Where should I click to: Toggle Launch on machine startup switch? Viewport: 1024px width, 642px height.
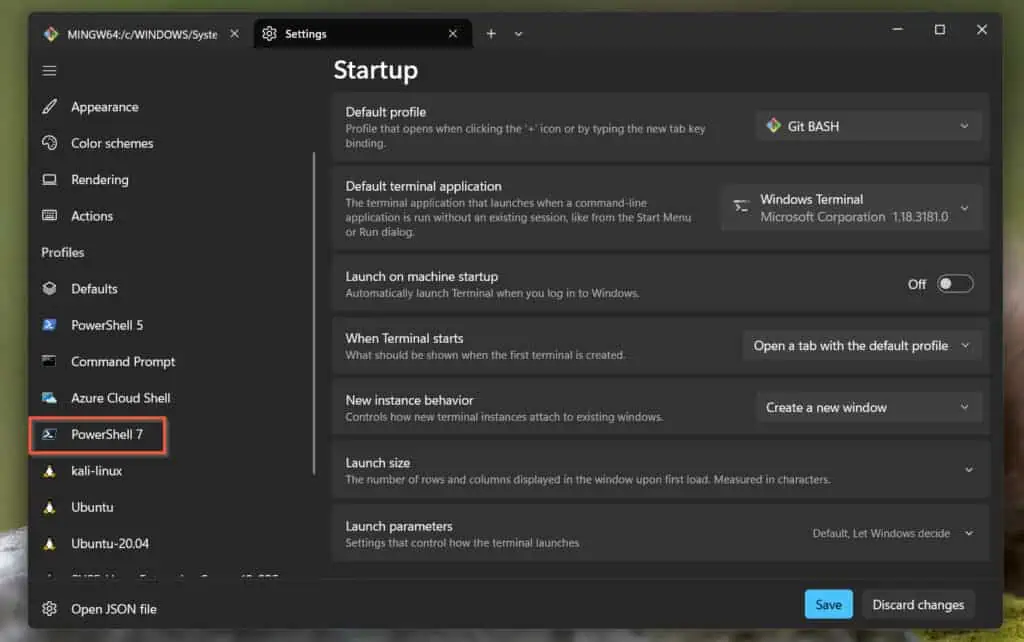(x=955, y=283)
